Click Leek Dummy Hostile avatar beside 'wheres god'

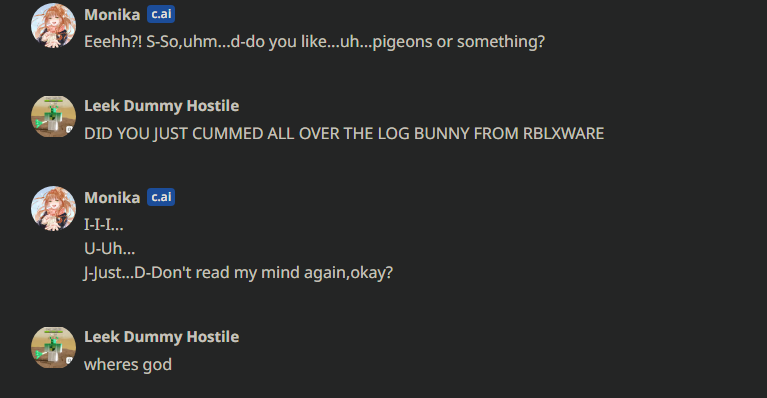[x=53, y=348]
